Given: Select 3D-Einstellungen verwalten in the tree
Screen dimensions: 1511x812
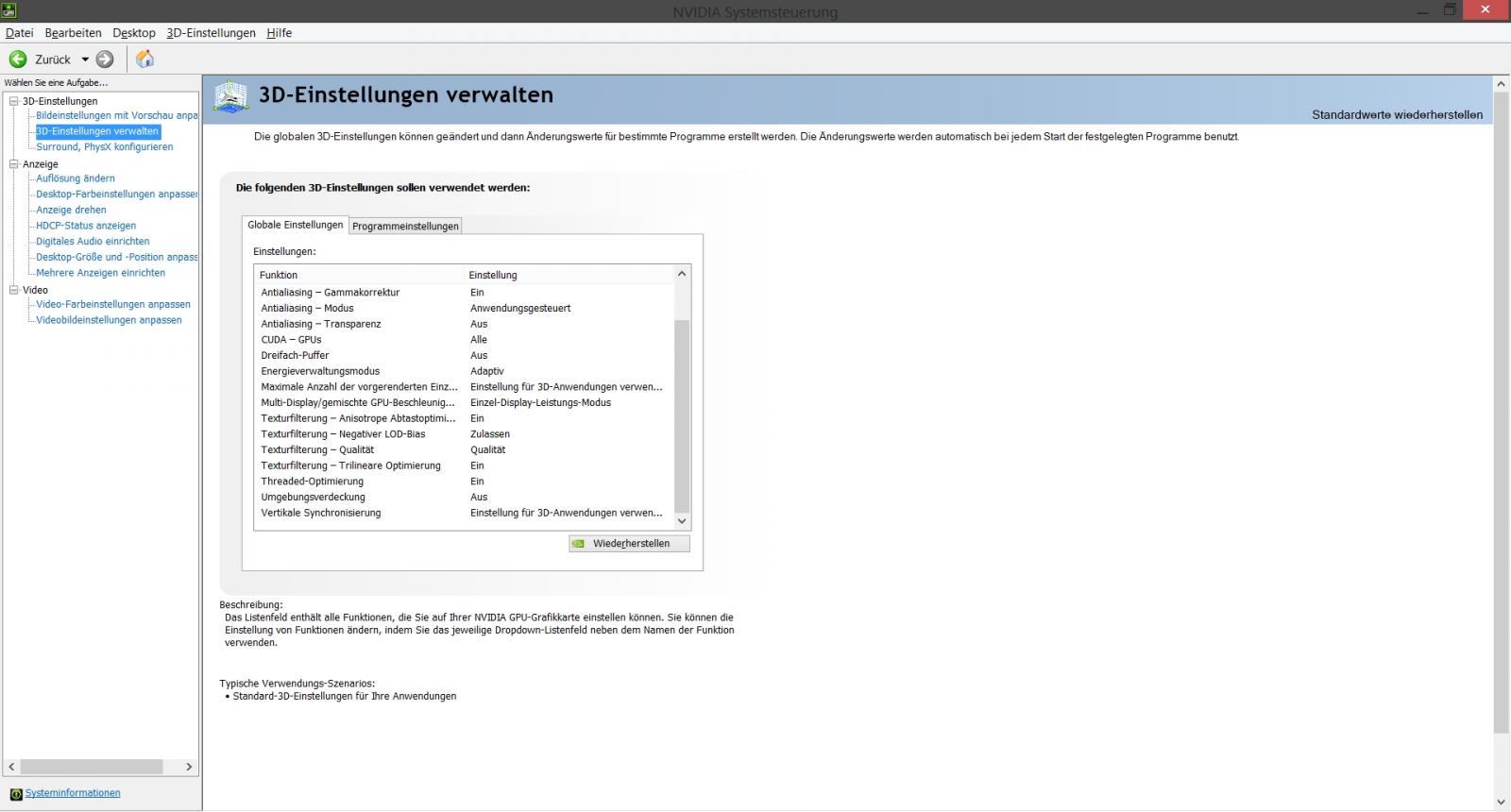Looking at the screenshot, I should 97,132.
